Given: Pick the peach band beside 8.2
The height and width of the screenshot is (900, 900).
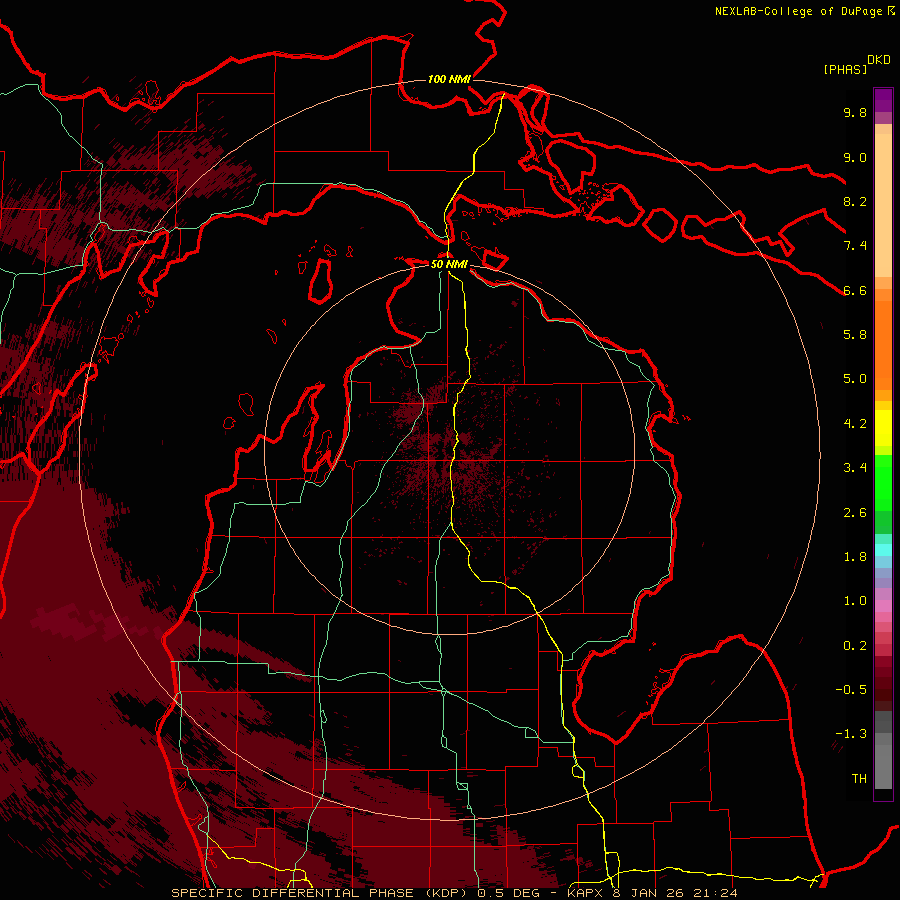Looking at the screenshot, I should [883, 206].
